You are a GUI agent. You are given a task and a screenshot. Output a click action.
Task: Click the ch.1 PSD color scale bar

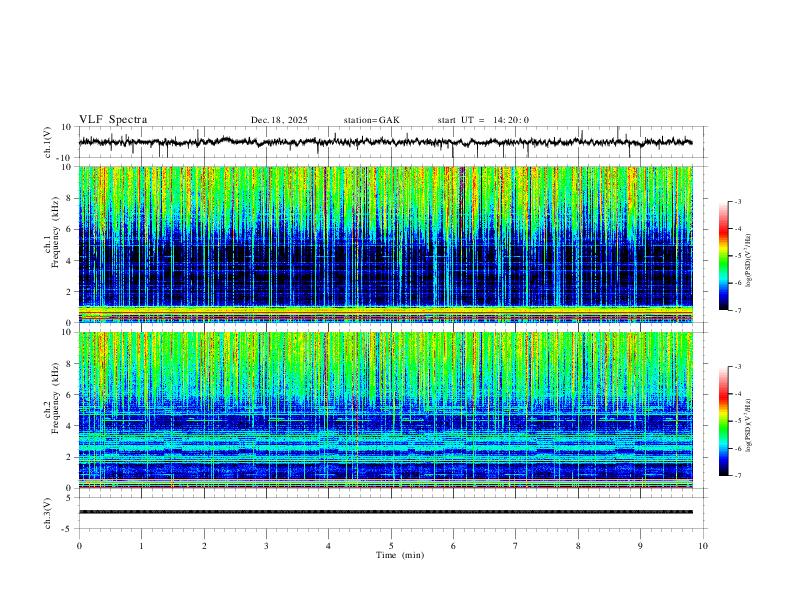[723, 256]
